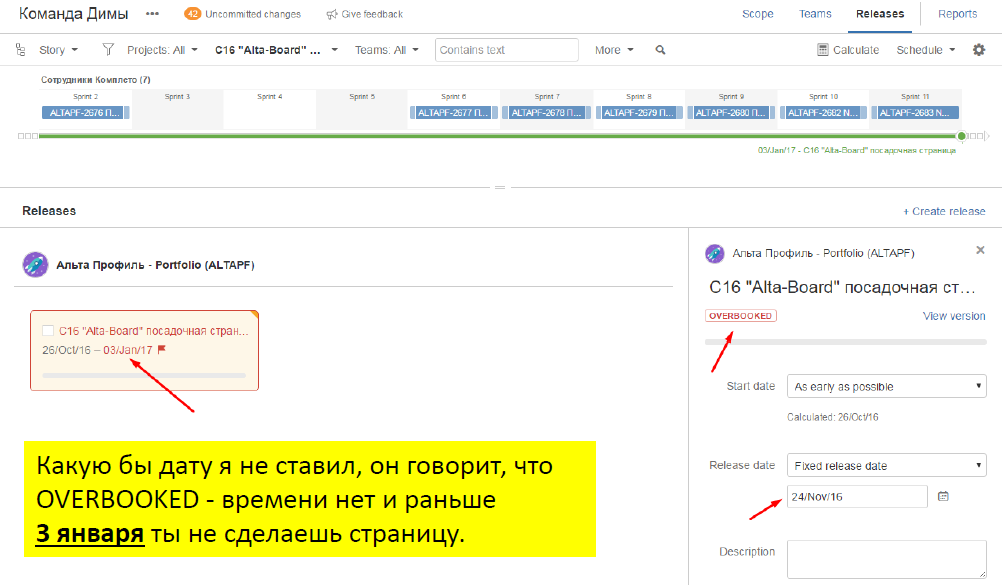Screen dimensions: 1008x585
Task: Close the release details panel
Action: 980,250
